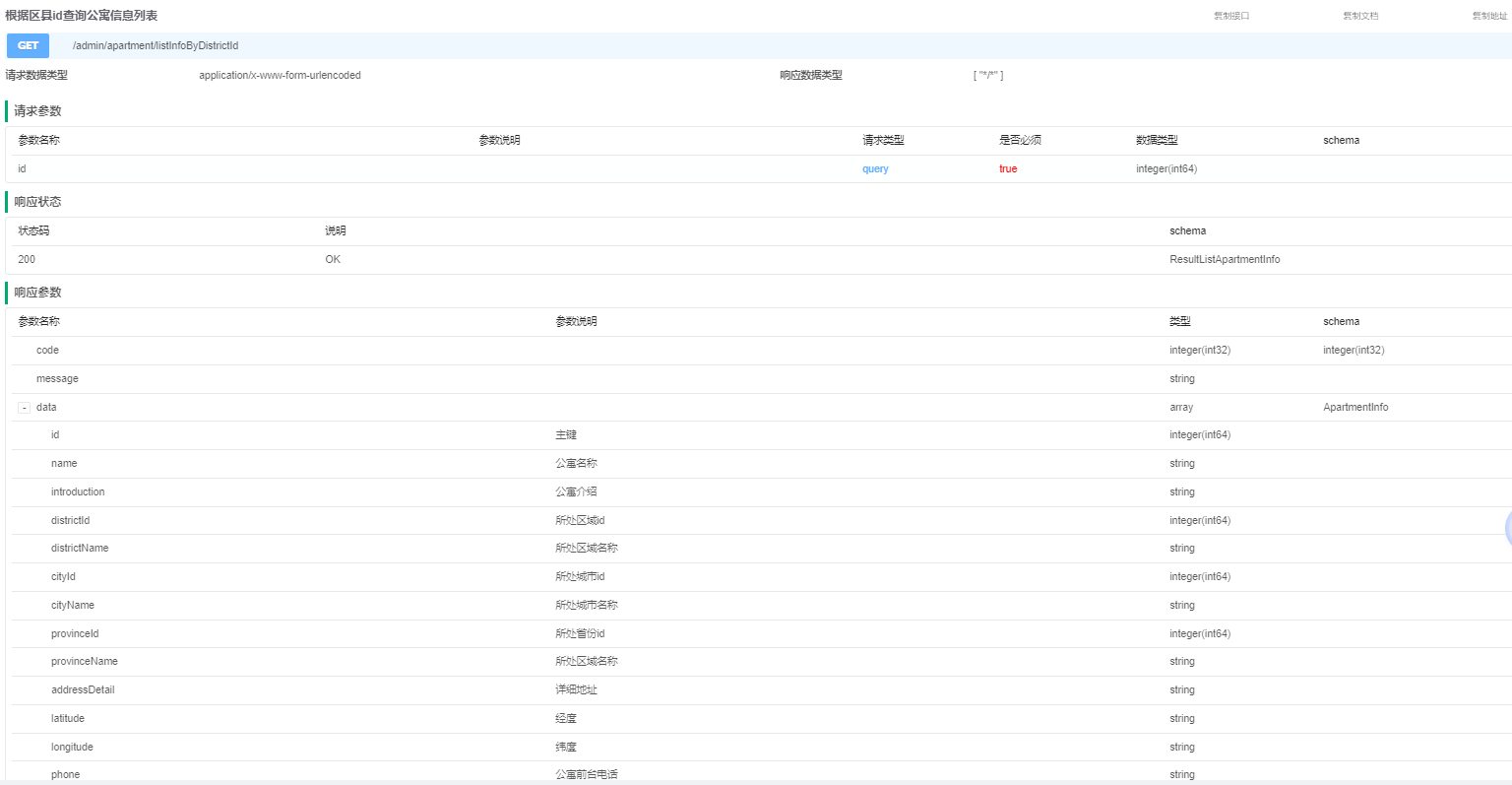This screenshot has width=1512, height=785.
Task: Click the 是否必须 column header
Action: (x=1020, y=141)
